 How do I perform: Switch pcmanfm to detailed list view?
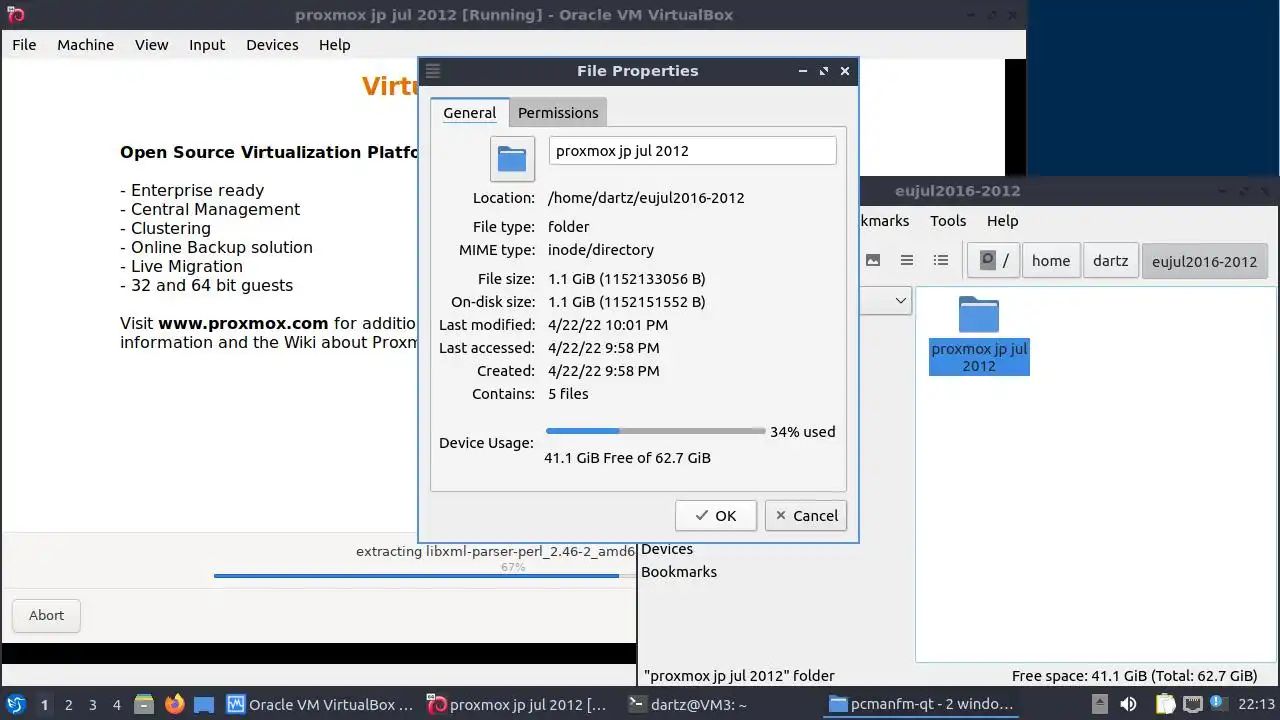click(x=941, y=260)
